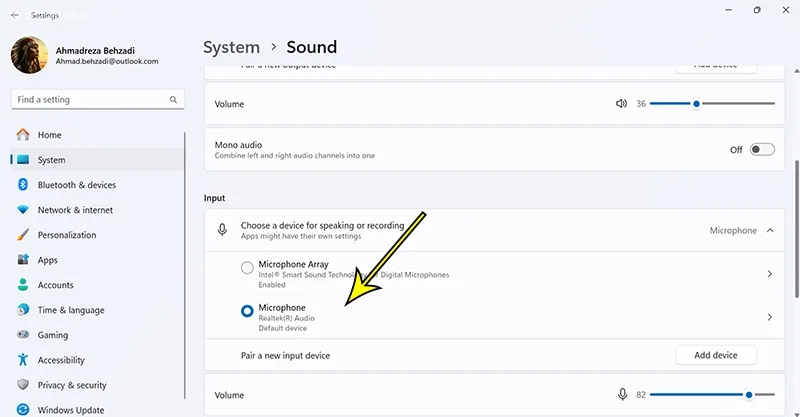800x417 pixels.
Task: Open the Personalization section
Action: coord(66,235)
